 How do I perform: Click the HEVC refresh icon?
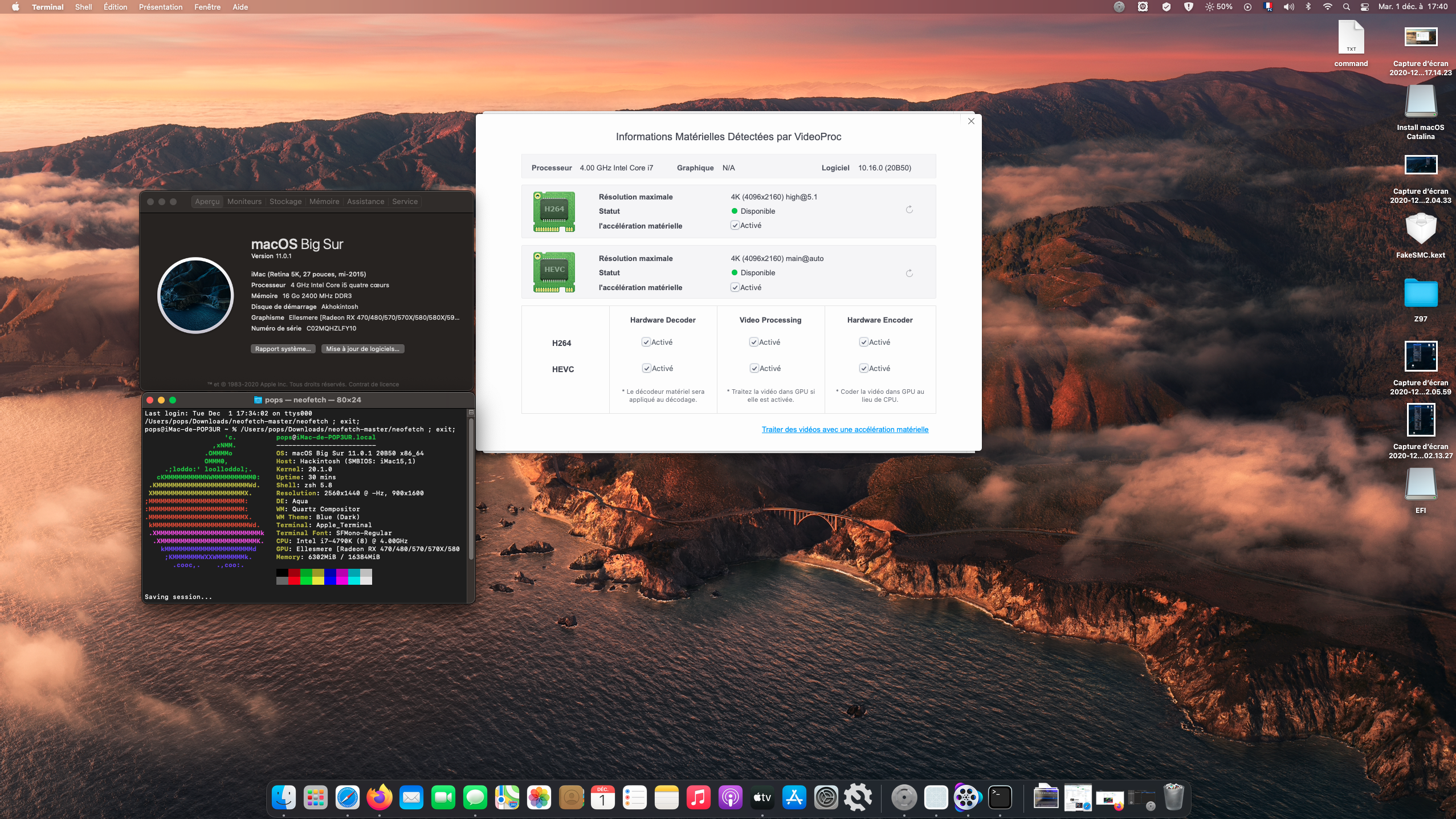coord(910,274)
